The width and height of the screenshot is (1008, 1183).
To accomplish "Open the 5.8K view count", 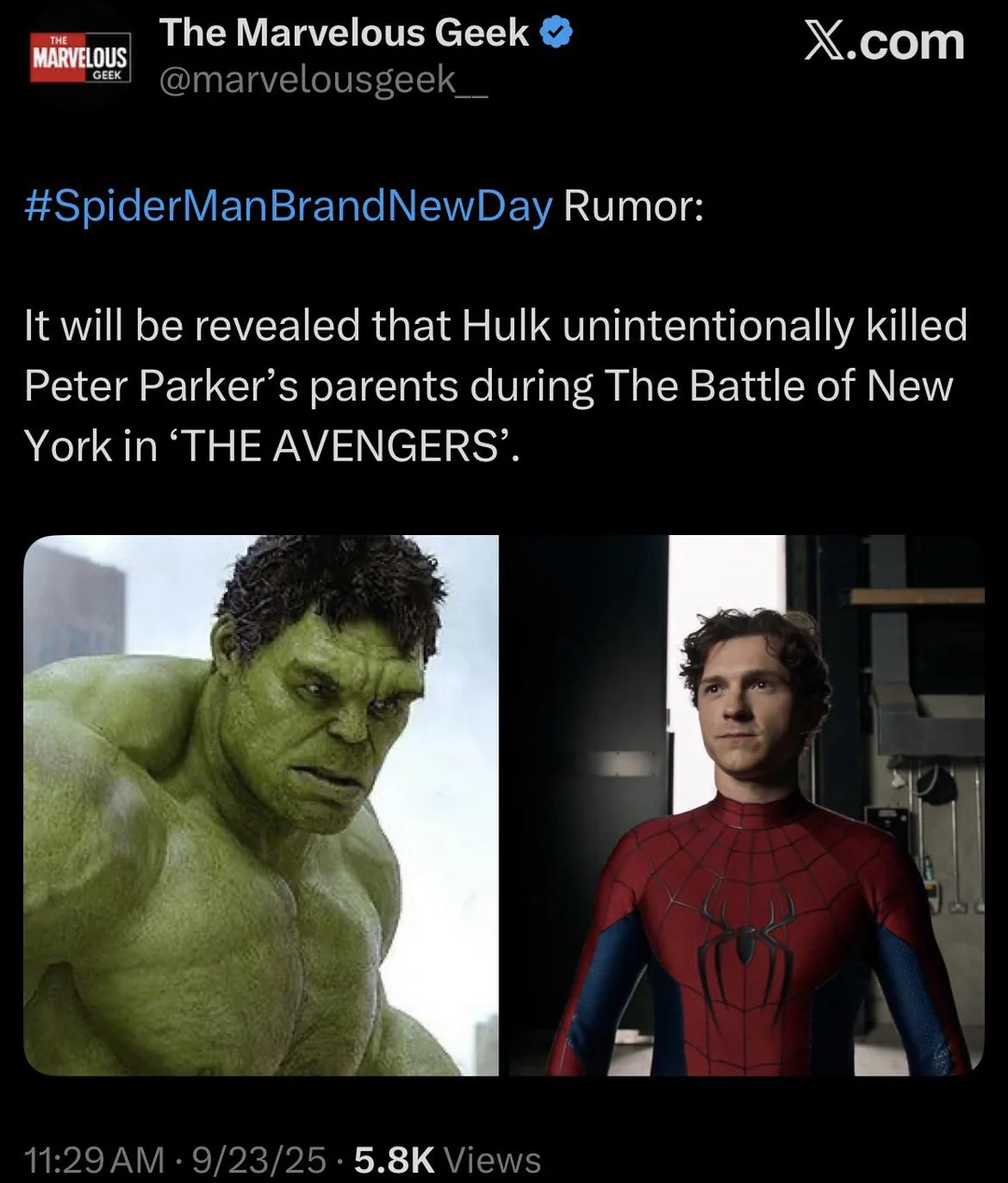I will (394, 1160).
